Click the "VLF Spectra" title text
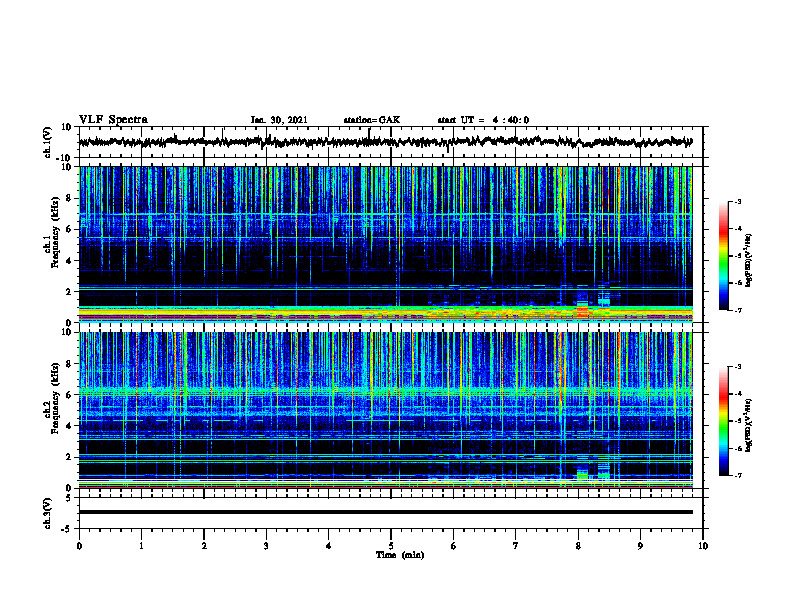Screen dimensions: 792x612 tap(114, 119)
